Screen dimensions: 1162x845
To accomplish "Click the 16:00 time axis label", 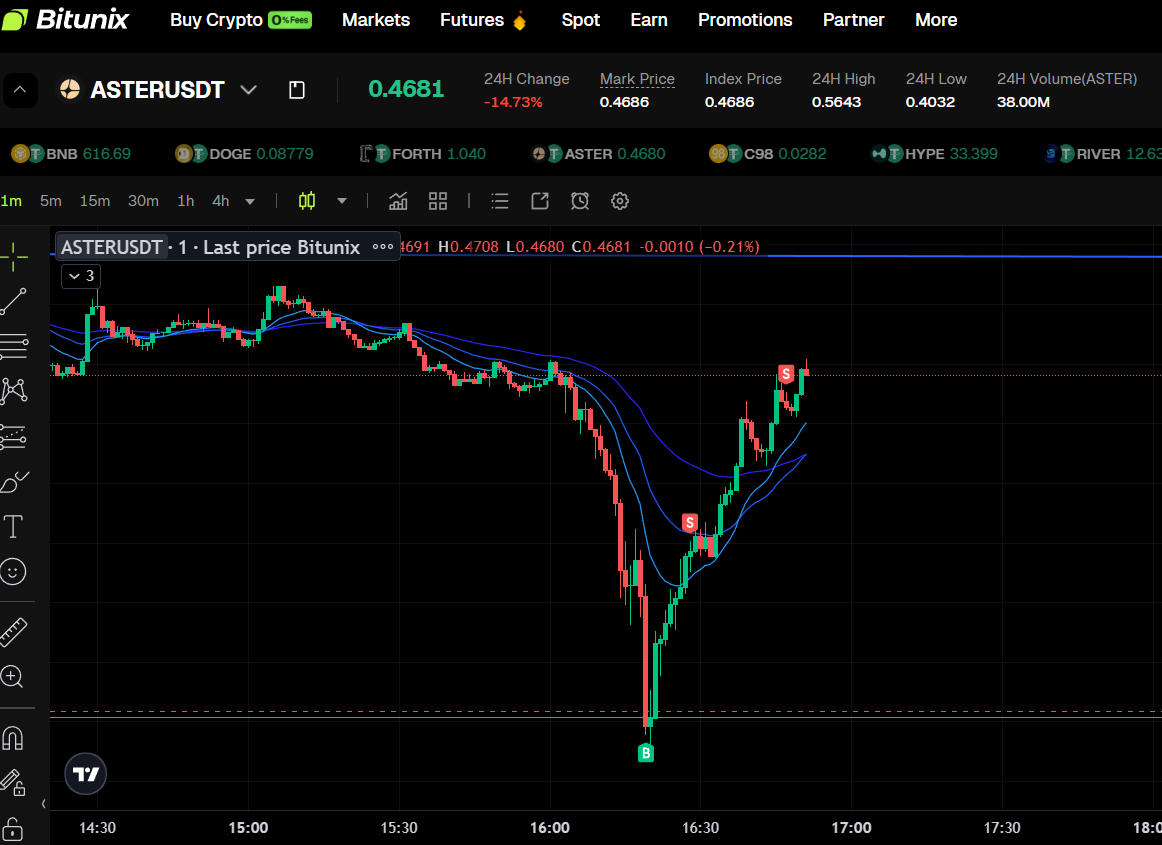I will (x=550, y=828).
